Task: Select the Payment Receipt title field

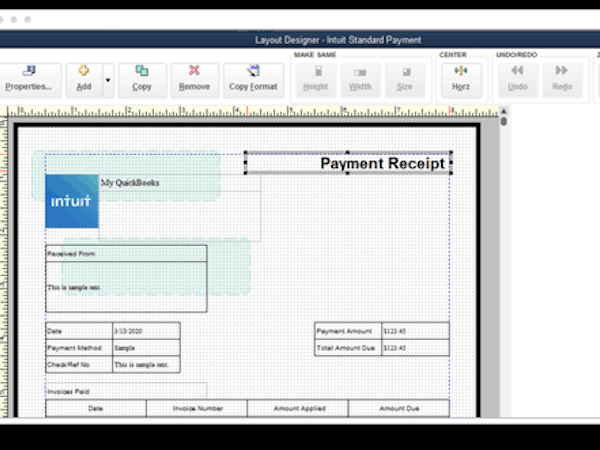Action: pos(348,163)
